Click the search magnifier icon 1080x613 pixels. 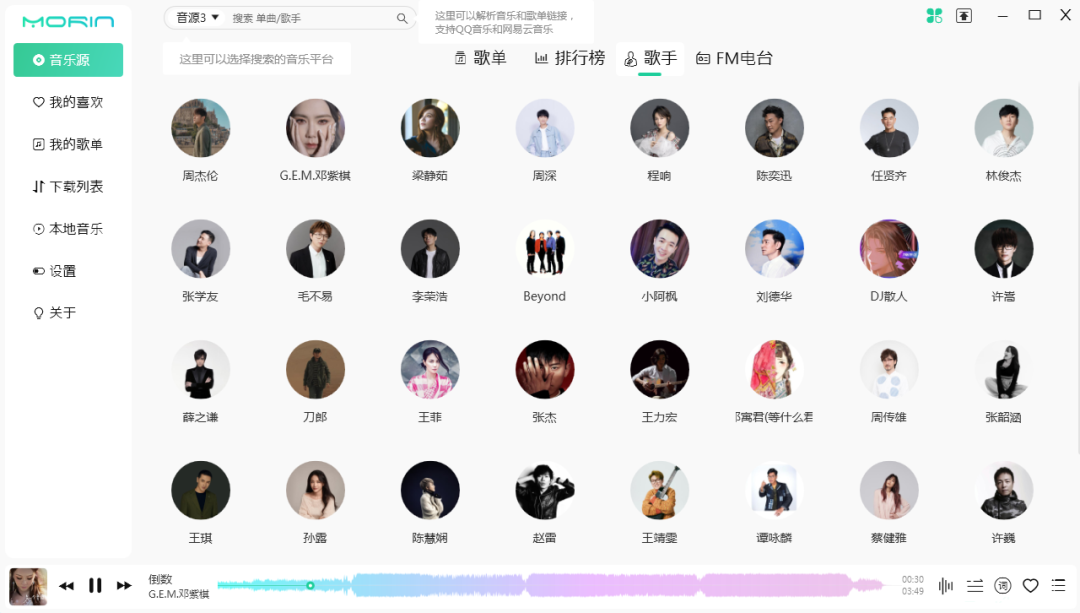(x=402, y=18)
